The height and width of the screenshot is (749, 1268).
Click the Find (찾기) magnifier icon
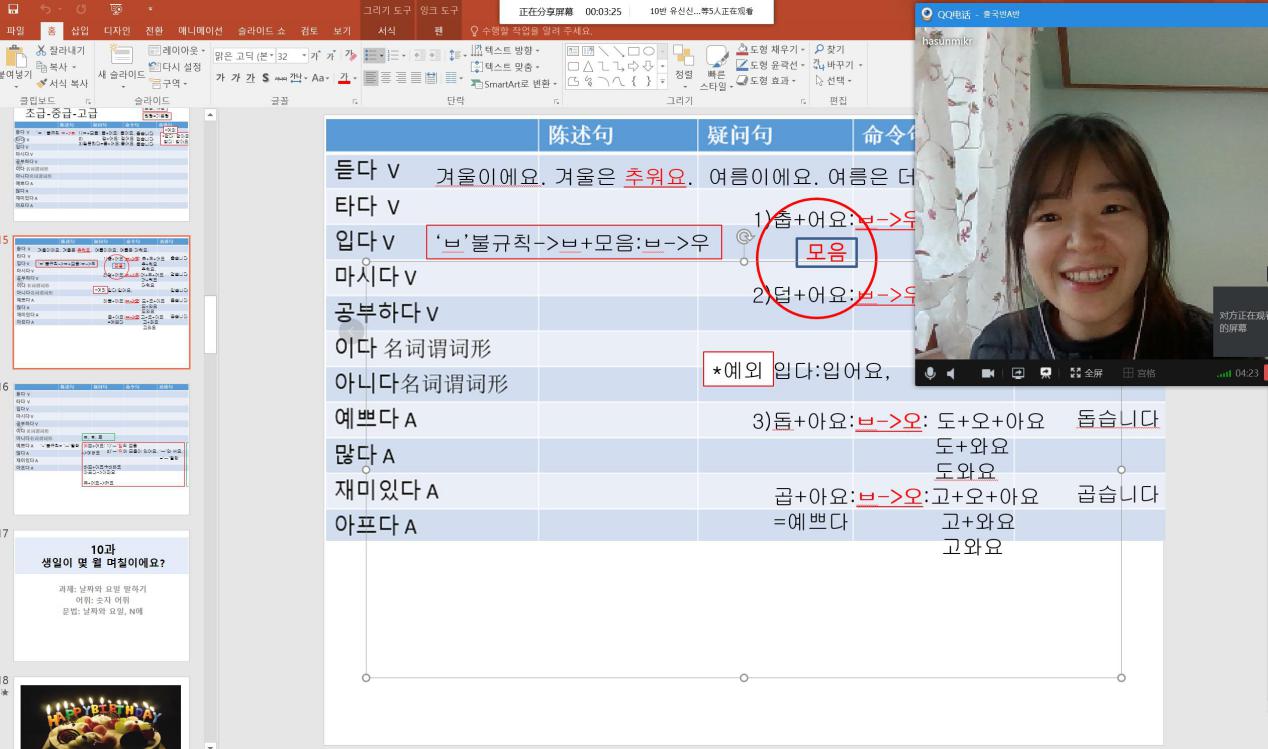coord(821,50)
